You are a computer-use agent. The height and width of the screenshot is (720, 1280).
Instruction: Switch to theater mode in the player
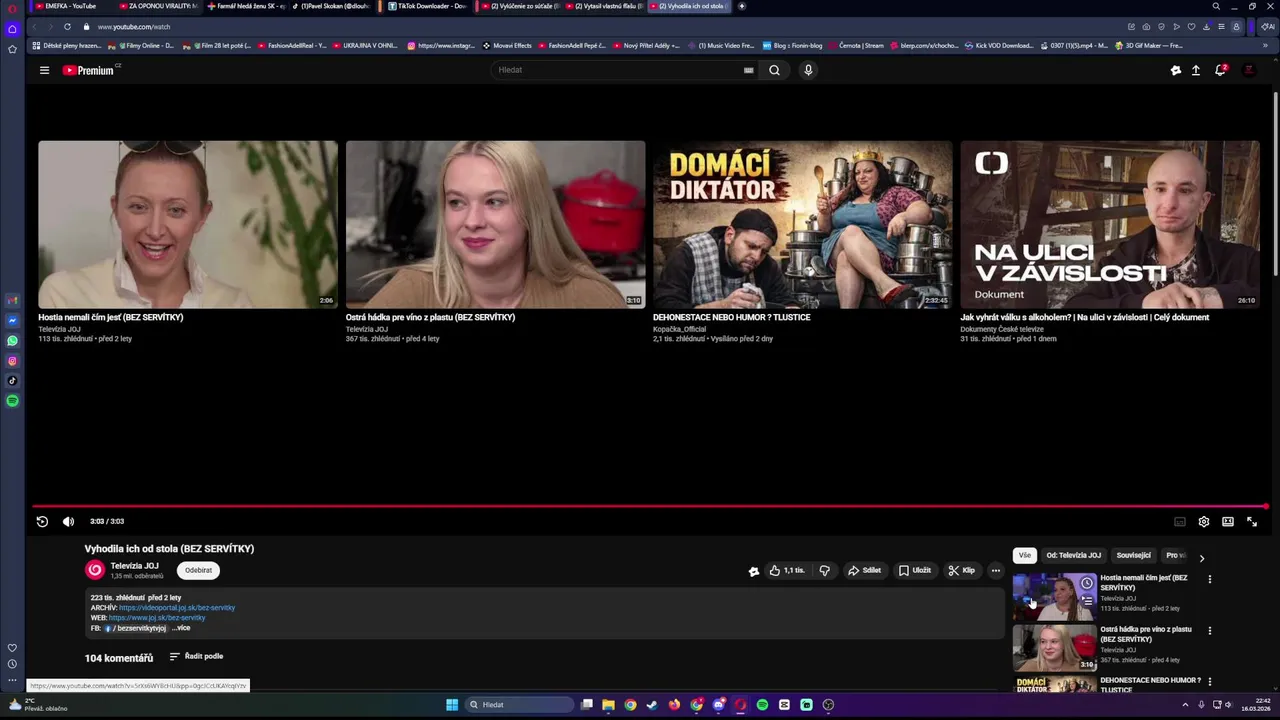click(1228, 521)
